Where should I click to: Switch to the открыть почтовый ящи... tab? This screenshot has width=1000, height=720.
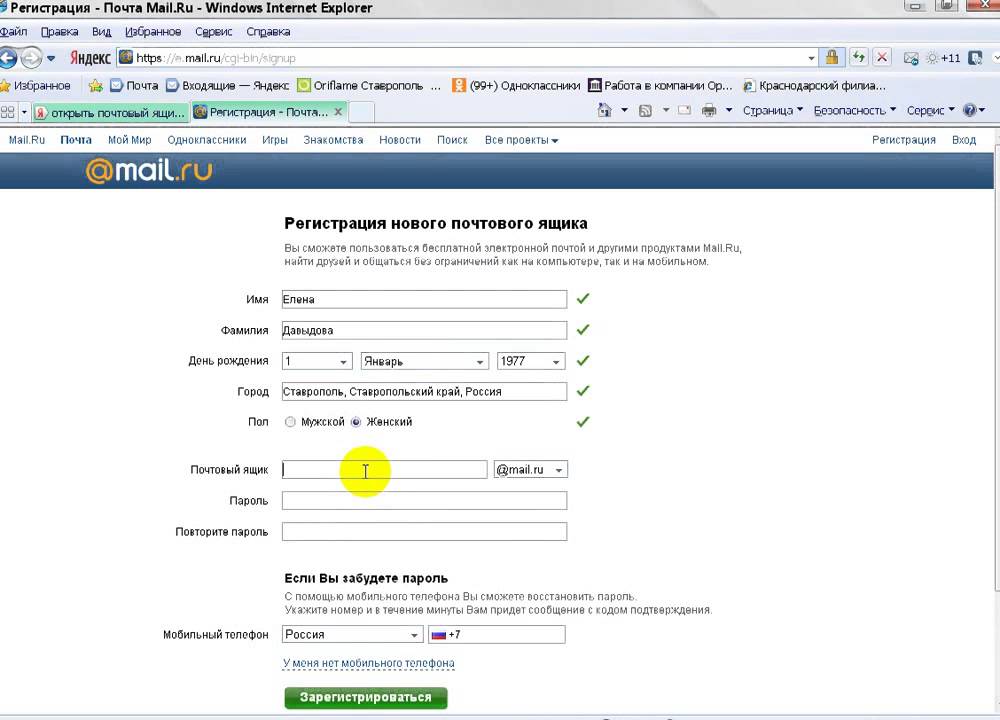click(x=111, y=113)
